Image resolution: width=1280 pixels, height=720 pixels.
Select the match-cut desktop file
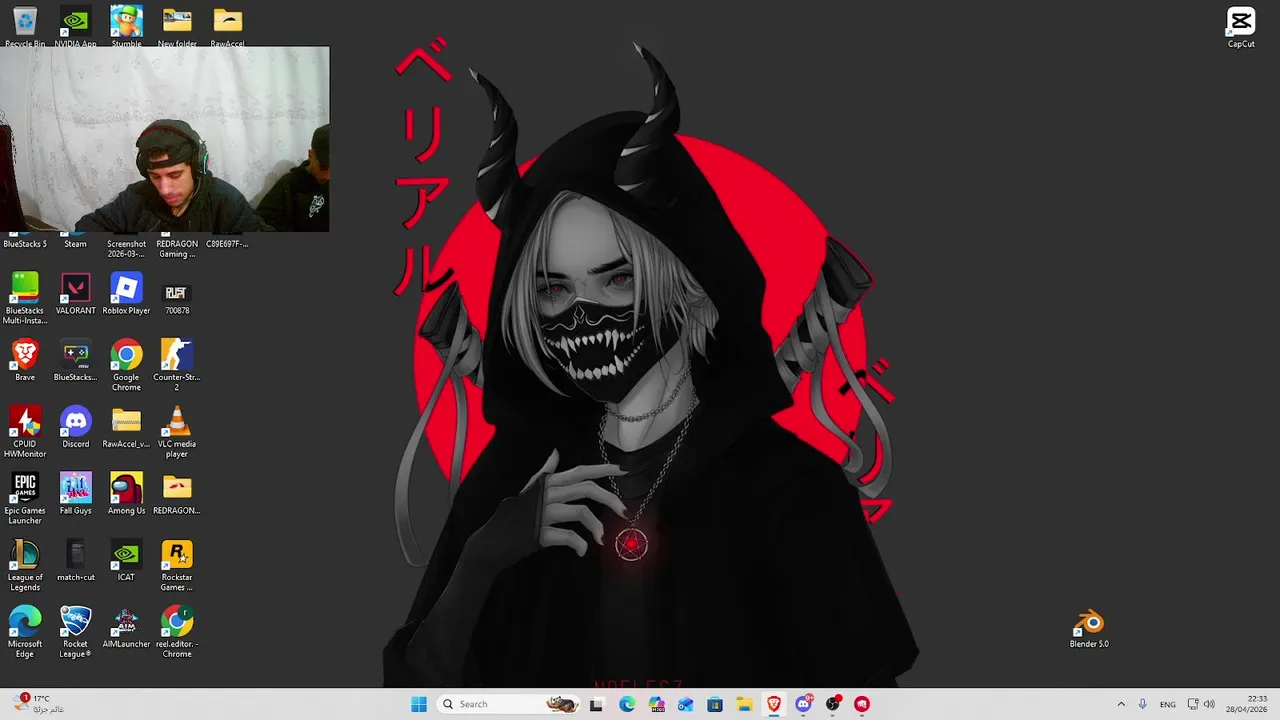point(75,560)
